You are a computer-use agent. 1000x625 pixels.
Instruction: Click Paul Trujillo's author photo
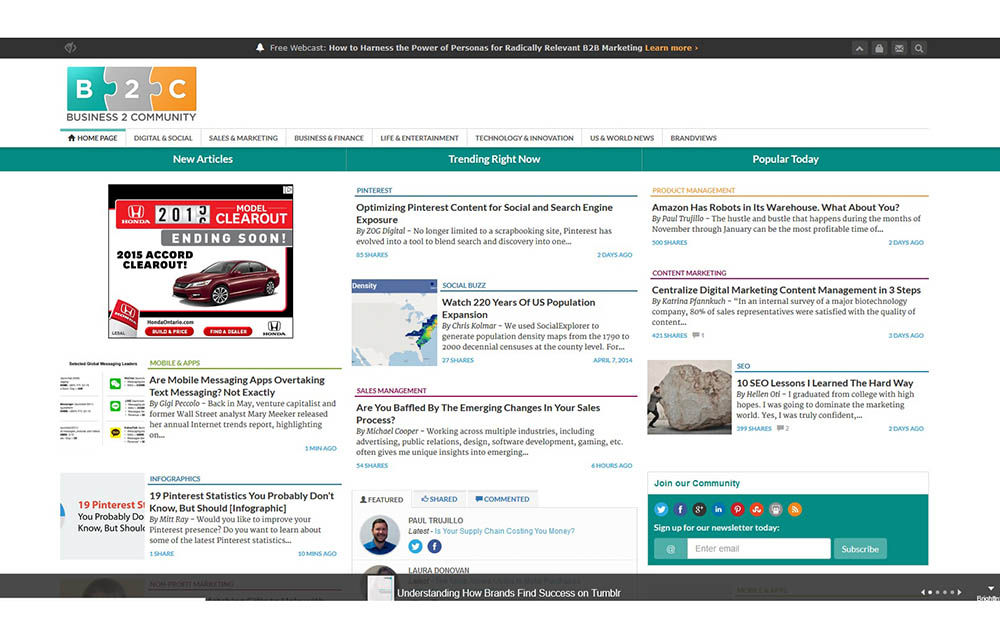click(x=379, y=535)
